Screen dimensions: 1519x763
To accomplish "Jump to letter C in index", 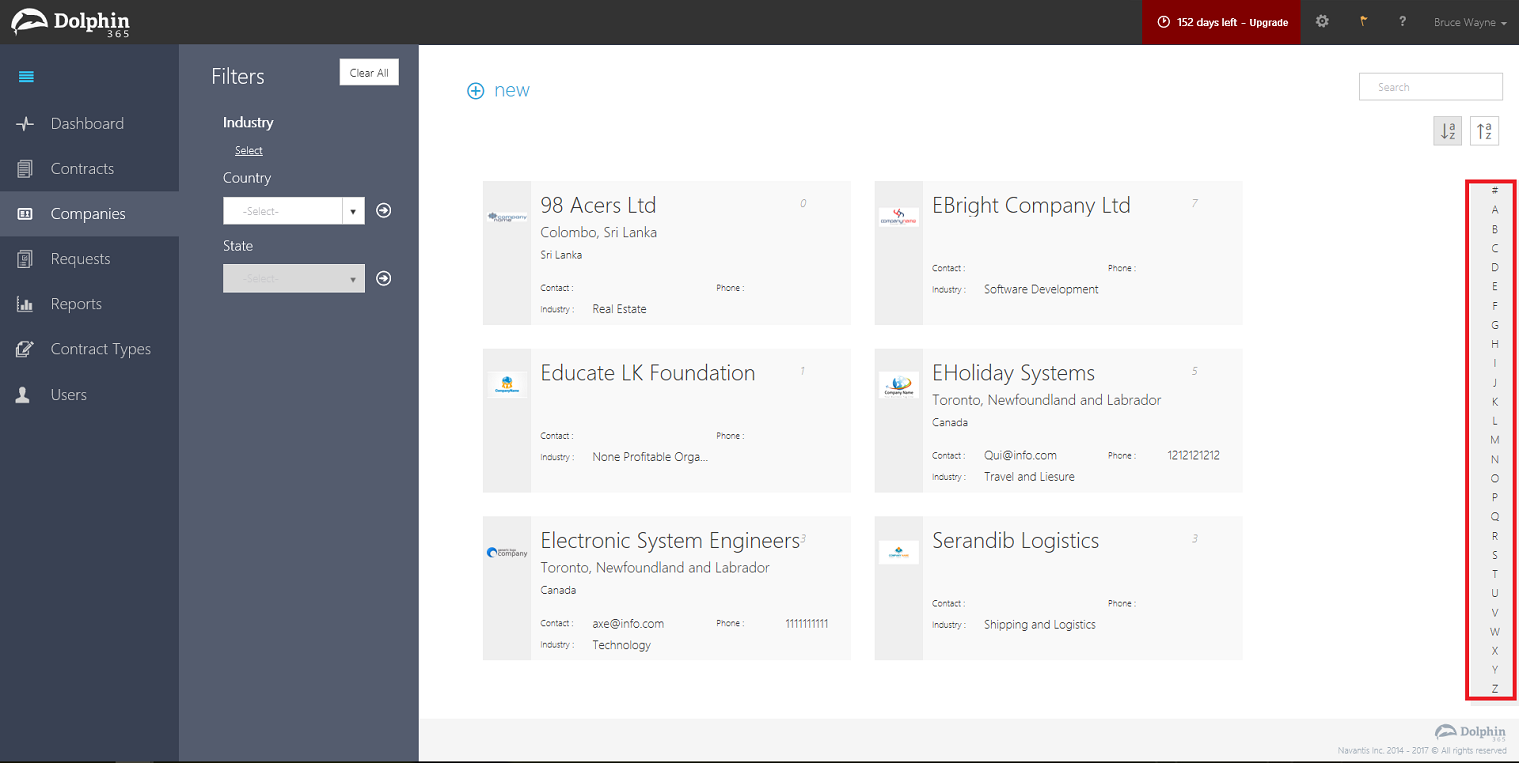I will pos(1495,248).
